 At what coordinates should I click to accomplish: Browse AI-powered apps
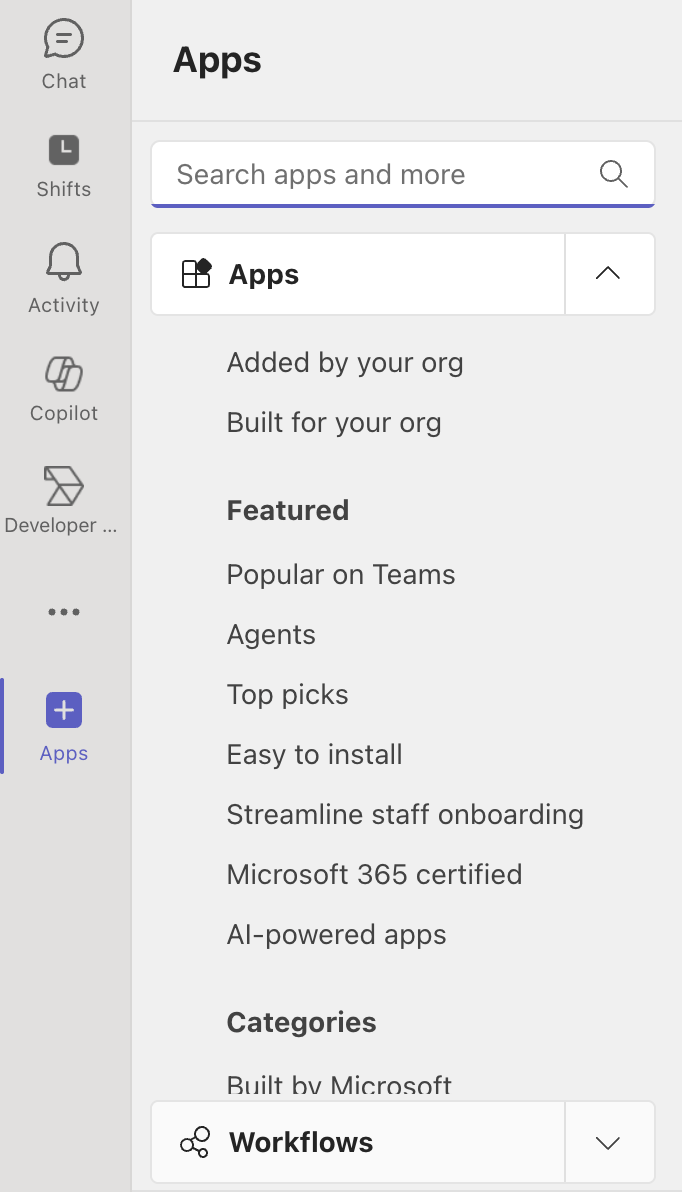pyautogui.click(x=336, y=934)
